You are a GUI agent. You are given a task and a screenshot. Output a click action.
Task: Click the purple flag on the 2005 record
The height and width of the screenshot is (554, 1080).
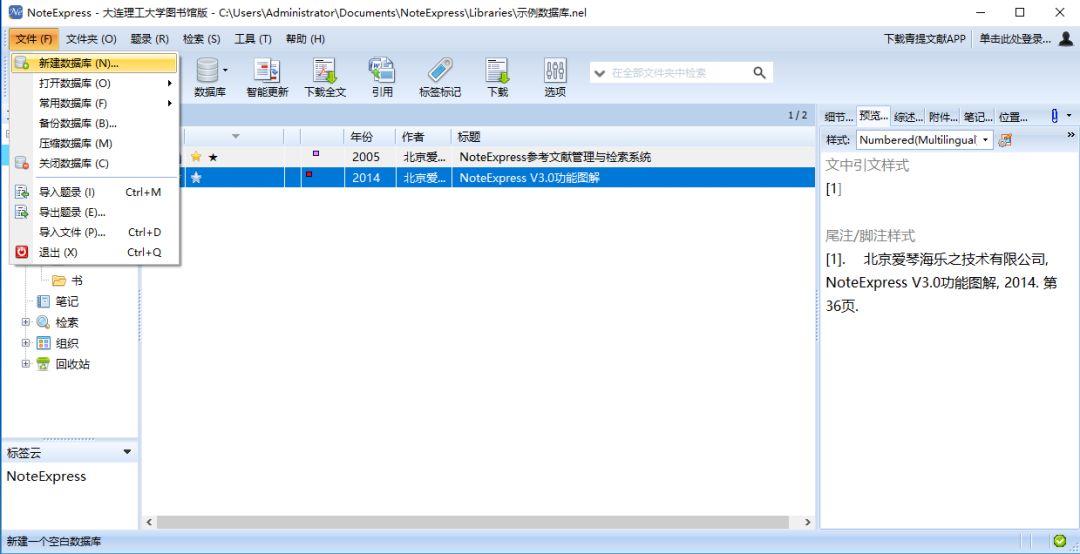click(x=316, y=154)
